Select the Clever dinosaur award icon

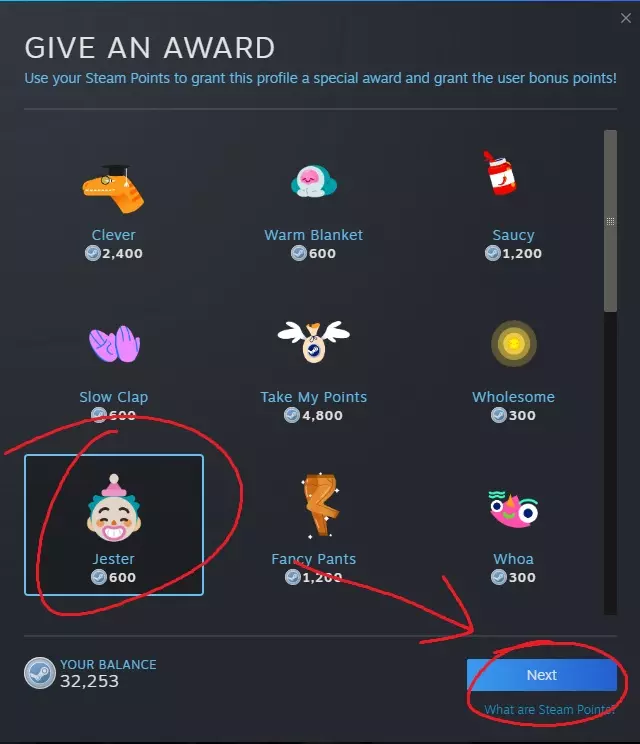[113, 188]
